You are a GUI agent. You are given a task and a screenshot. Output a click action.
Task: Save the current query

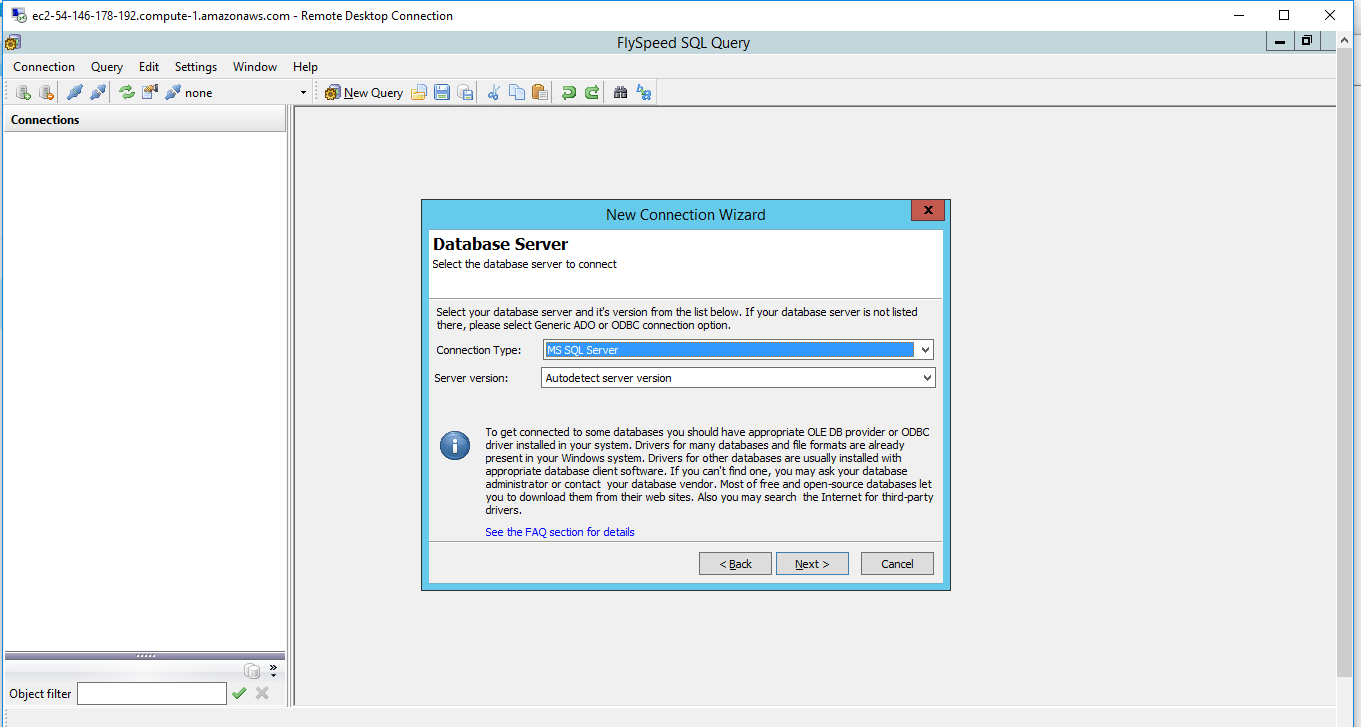(x=441, y=92)
